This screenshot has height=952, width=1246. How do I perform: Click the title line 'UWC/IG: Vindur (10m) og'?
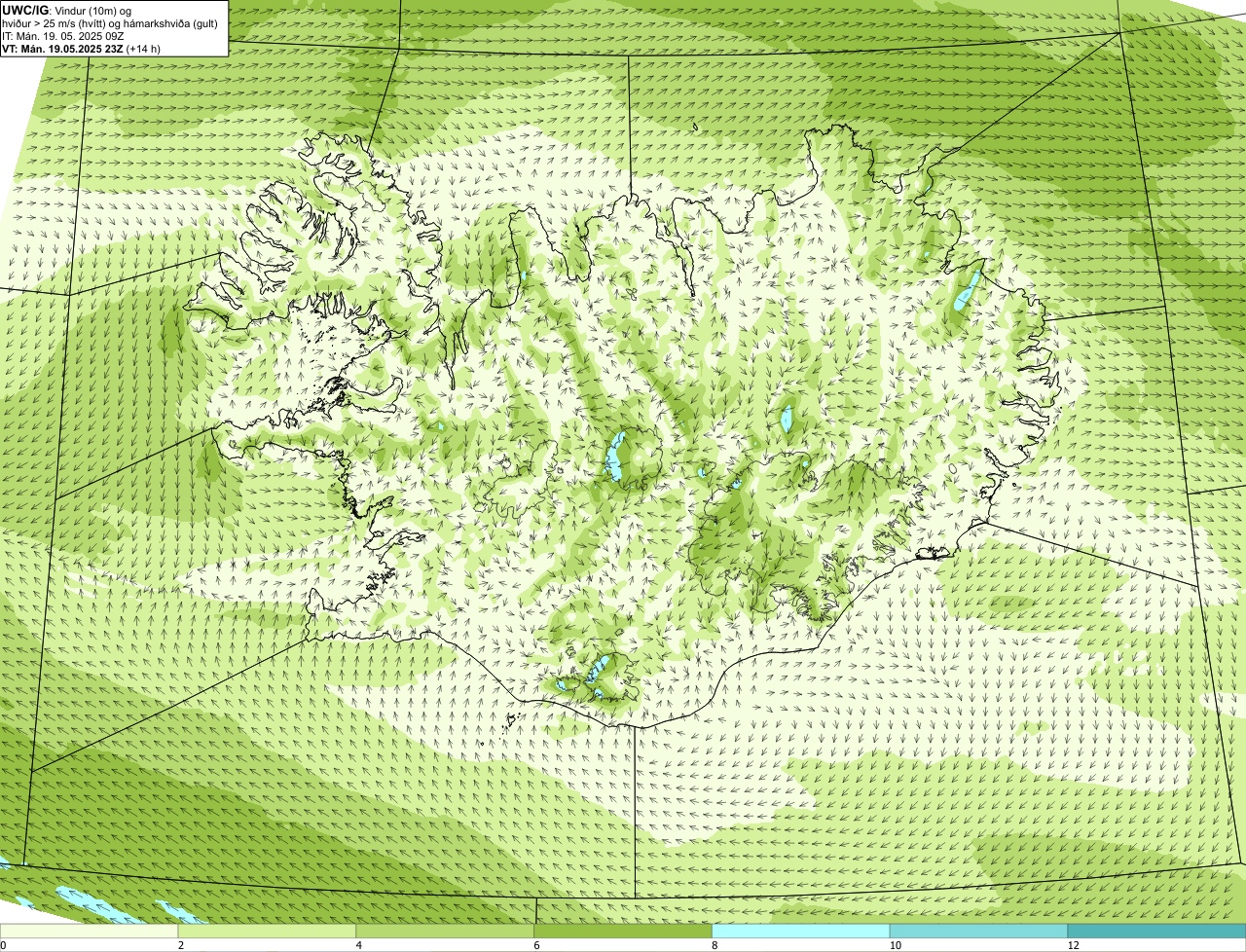(x=67, y=10)
